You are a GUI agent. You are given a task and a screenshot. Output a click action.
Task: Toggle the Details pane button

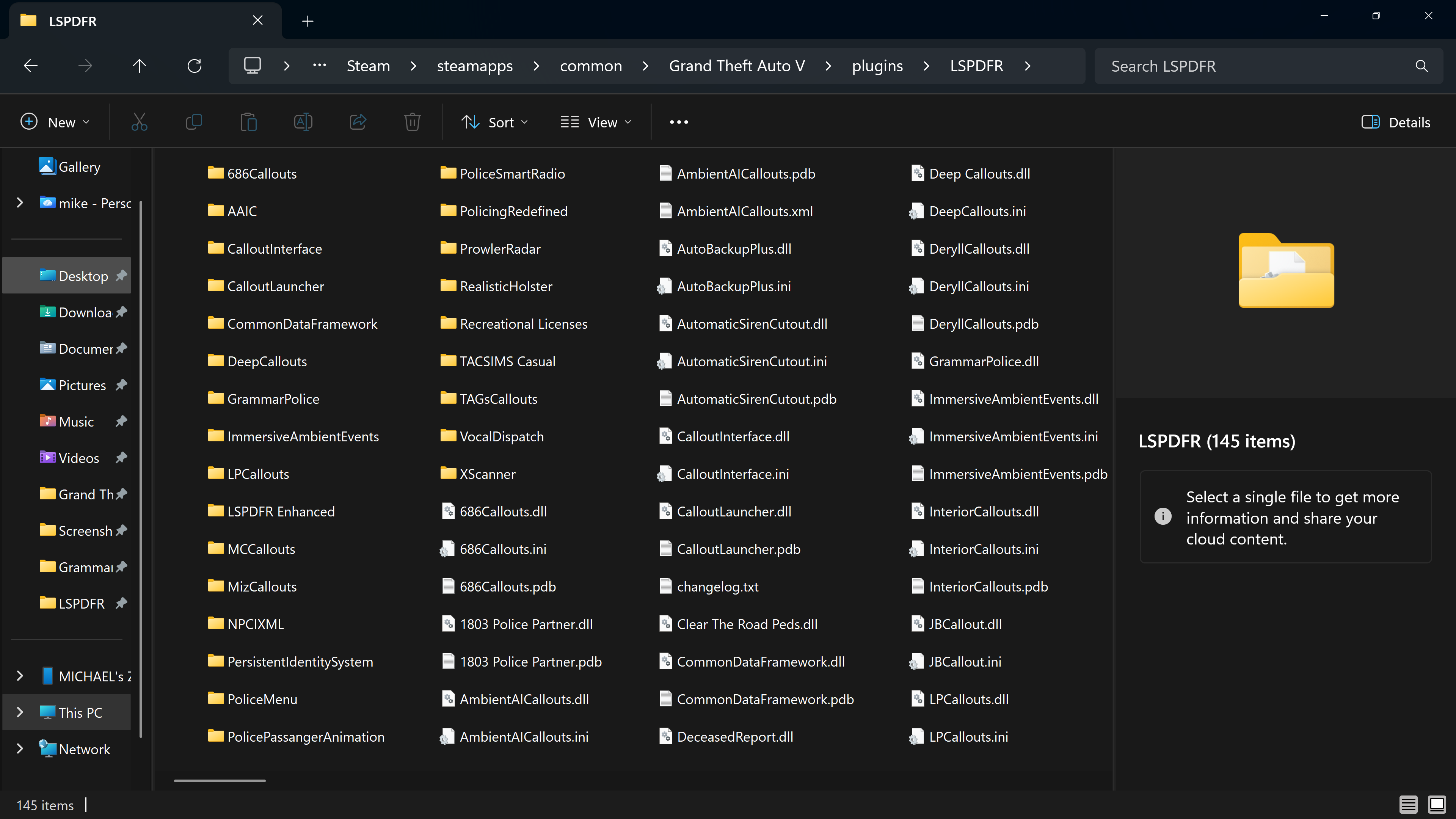tap(1395, 122)
